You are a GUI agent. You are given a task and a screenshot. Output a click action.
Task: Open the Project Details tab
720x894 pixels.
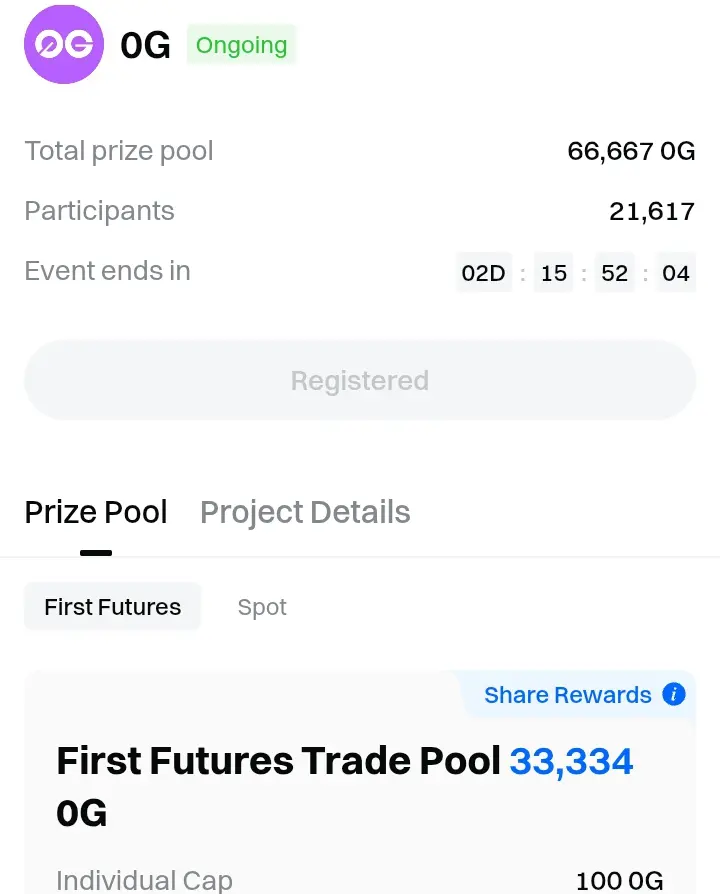click(x=305, y=512)
